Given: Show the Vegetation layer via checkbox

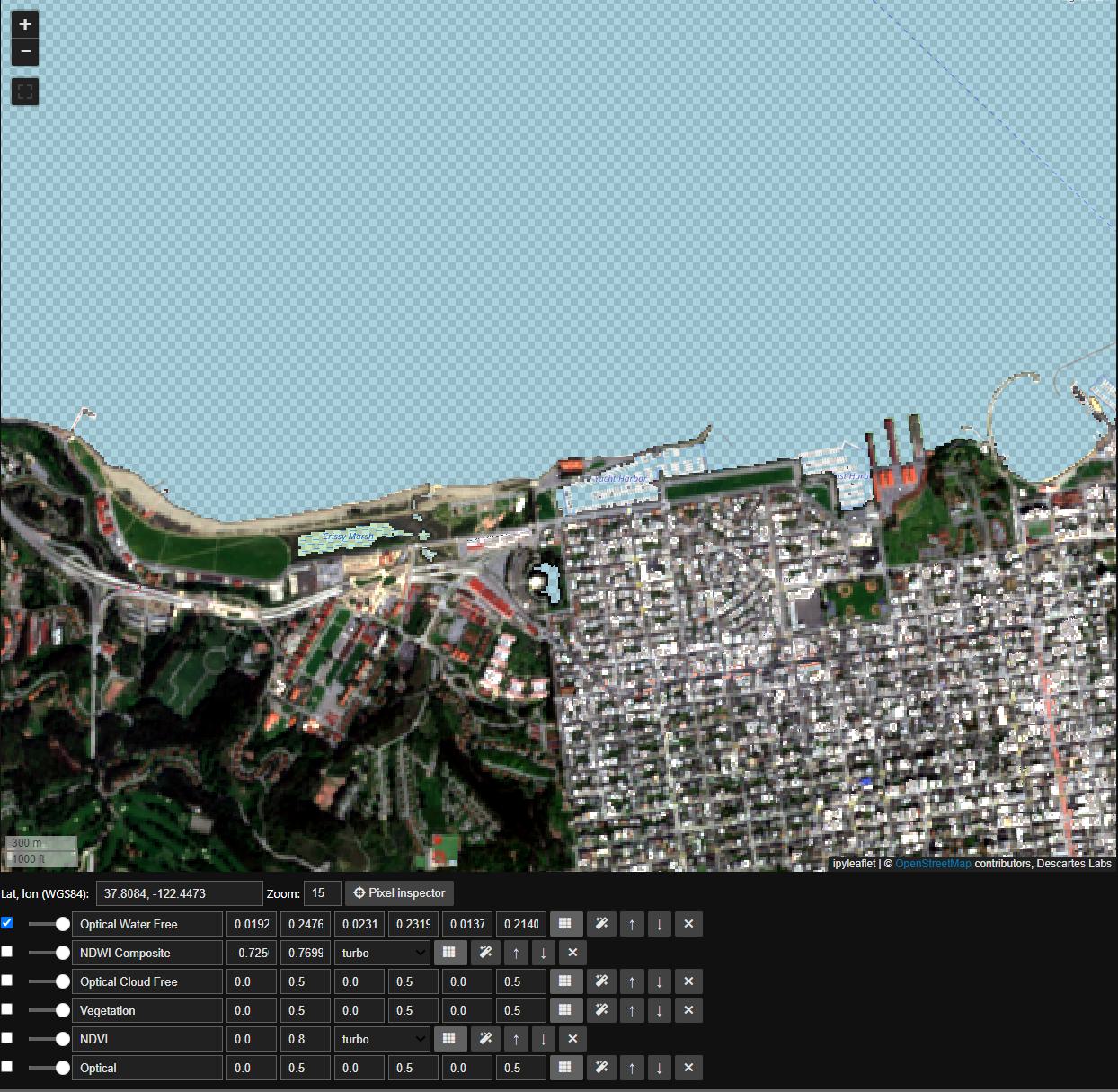Looking at the screenshot, I should tap(7, 1009).
